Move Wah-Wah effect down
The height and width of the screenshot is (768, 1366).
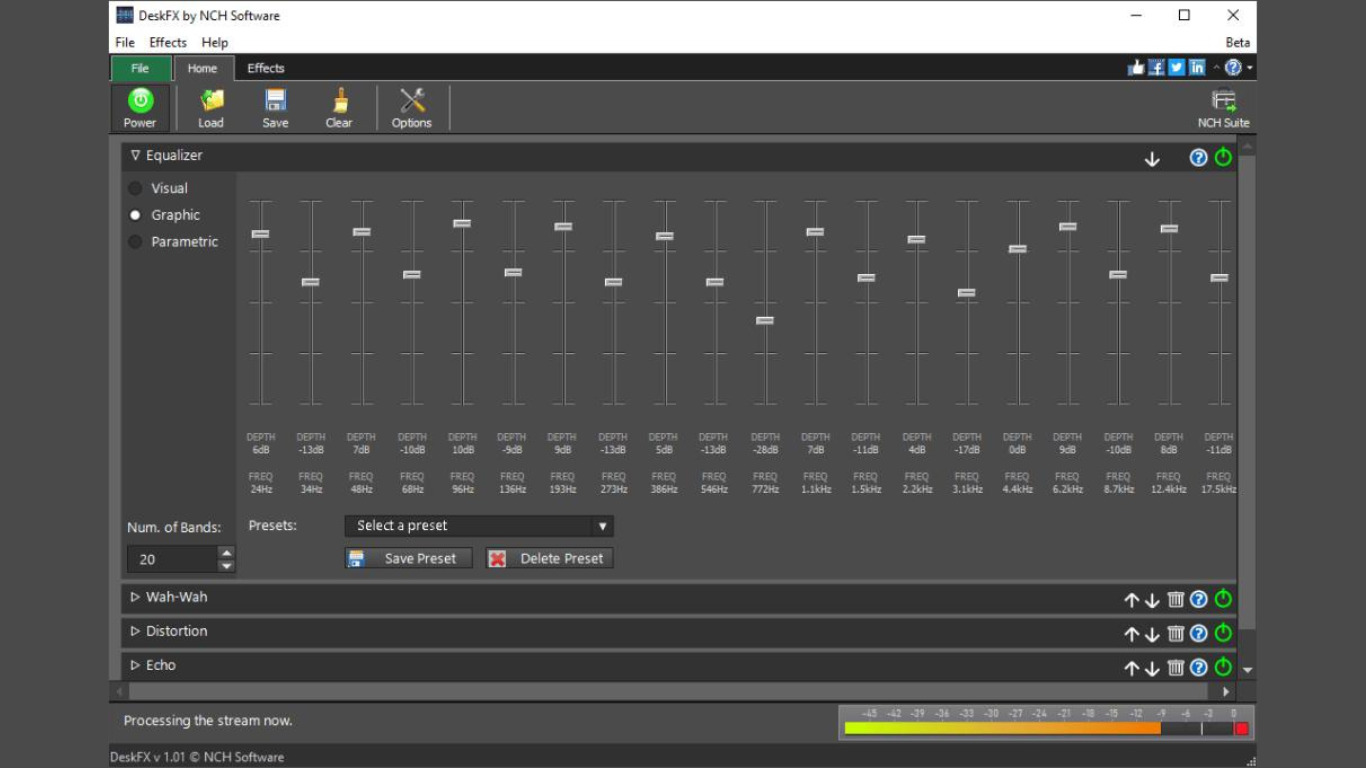pyautogui.click(x=1152, y=600)
